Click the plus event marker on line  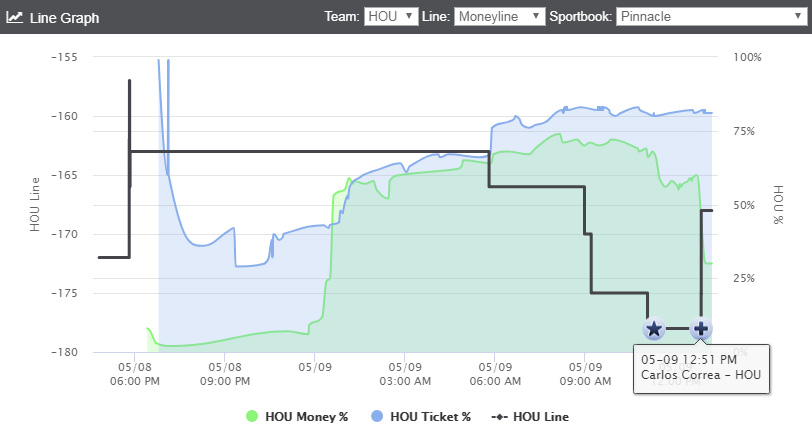(x=701, y=329)
